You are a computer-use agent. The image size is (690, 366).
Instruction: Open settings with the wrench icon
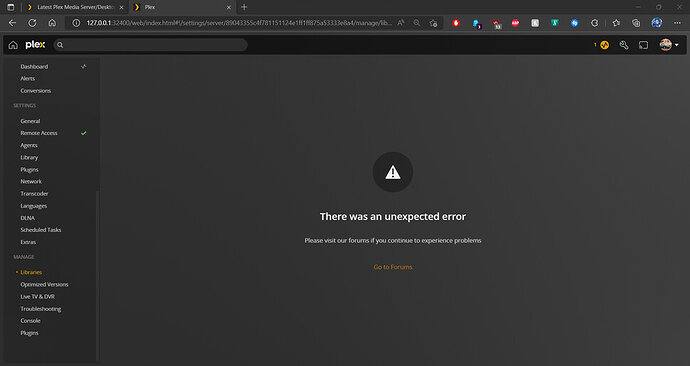tap(624, 45)
